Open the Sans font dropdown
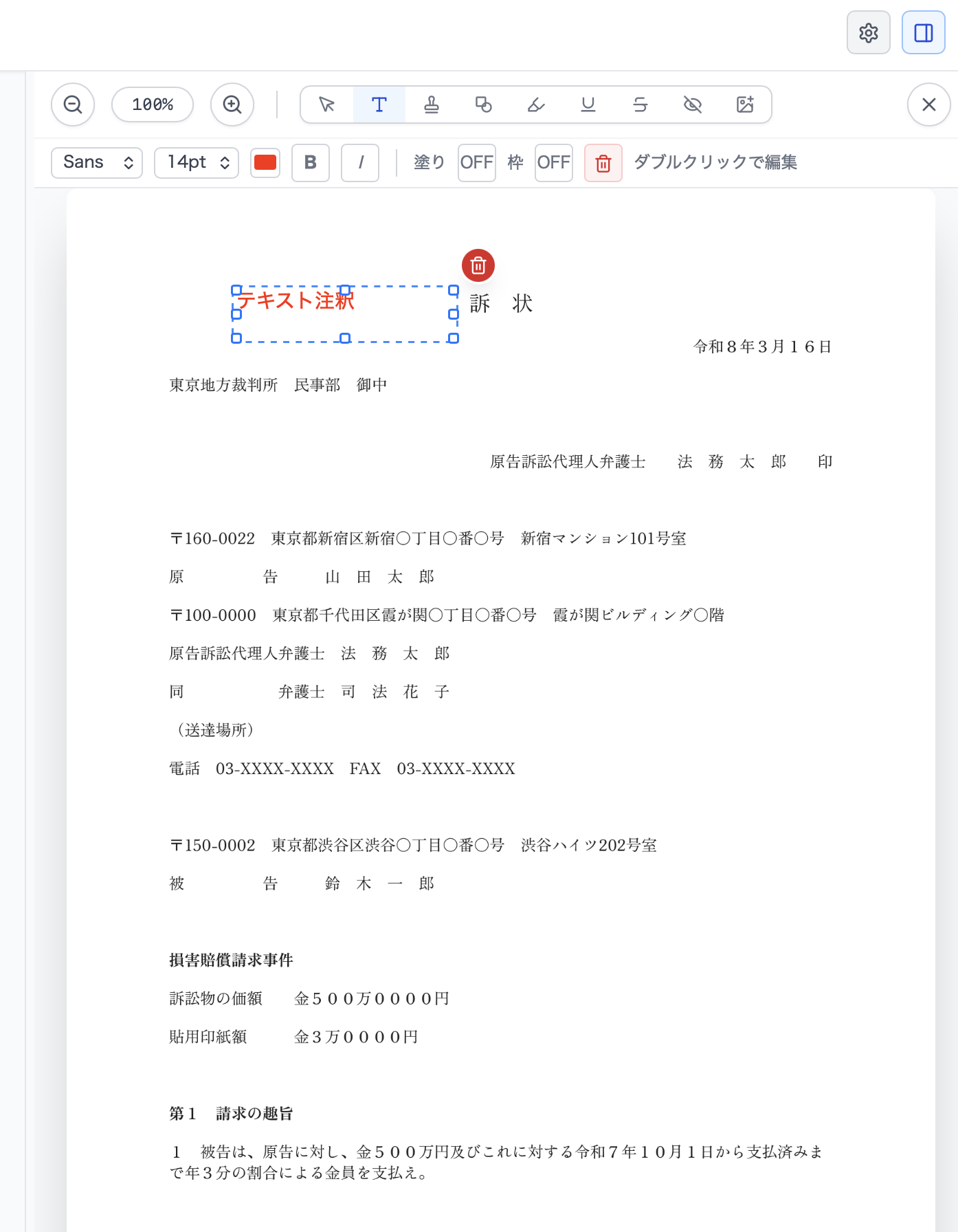The width and height of the screenshot is (958, 1232). pyautogui.click(x=97, y=162)
